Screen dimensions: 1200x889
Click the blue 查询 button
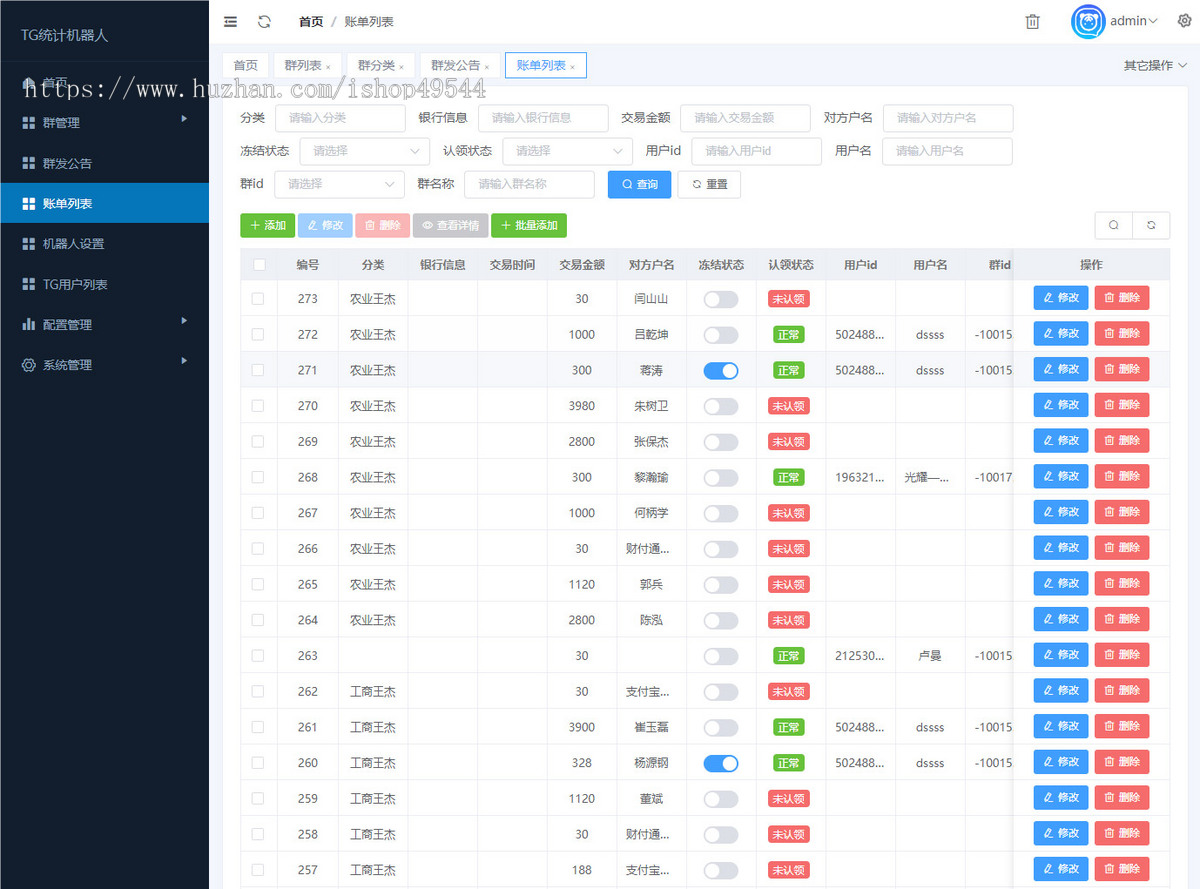pyautogui.click(x=640, y=184)
